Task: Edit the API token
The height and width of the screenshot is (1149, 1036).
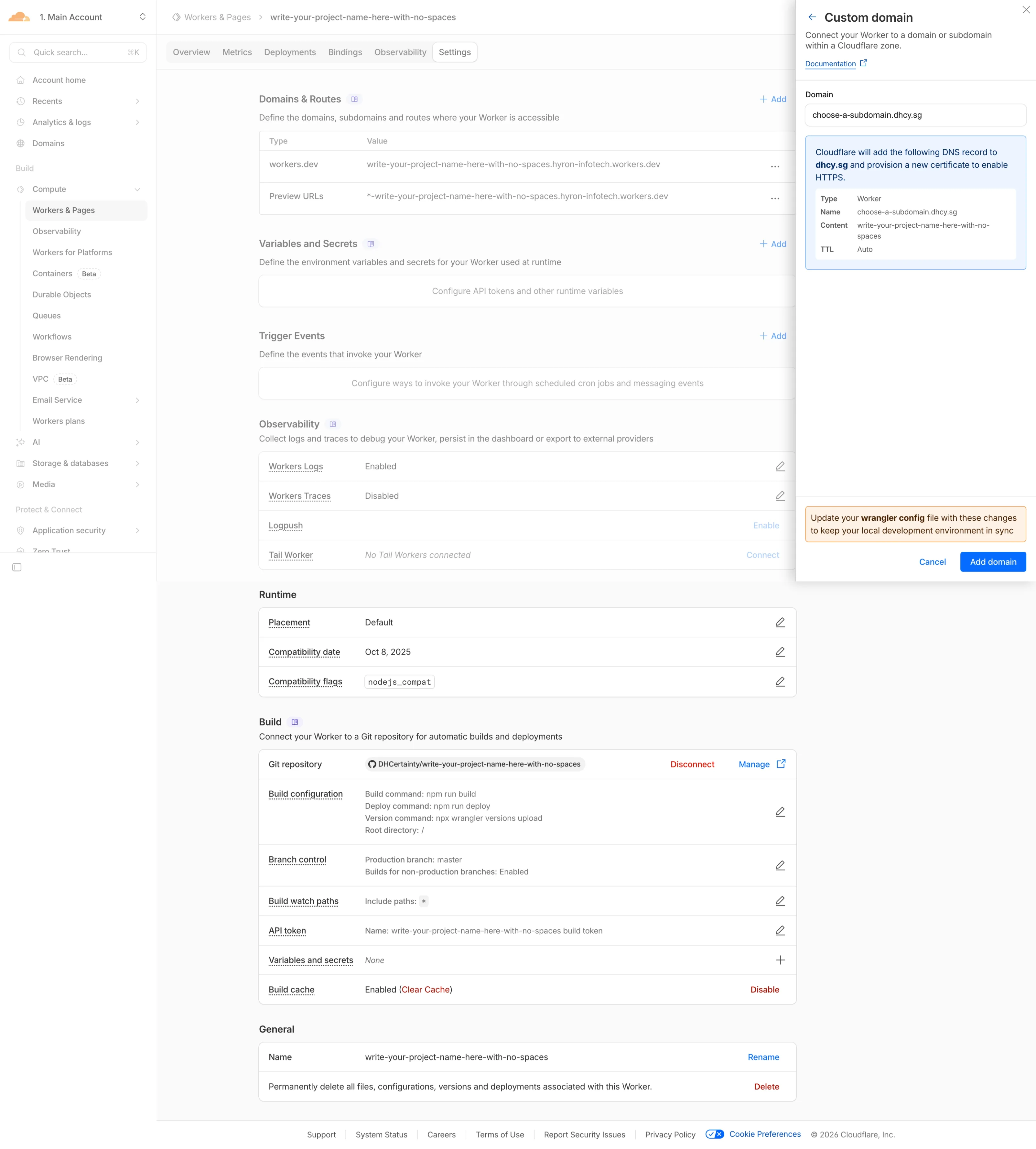Action: click(781, 931)
